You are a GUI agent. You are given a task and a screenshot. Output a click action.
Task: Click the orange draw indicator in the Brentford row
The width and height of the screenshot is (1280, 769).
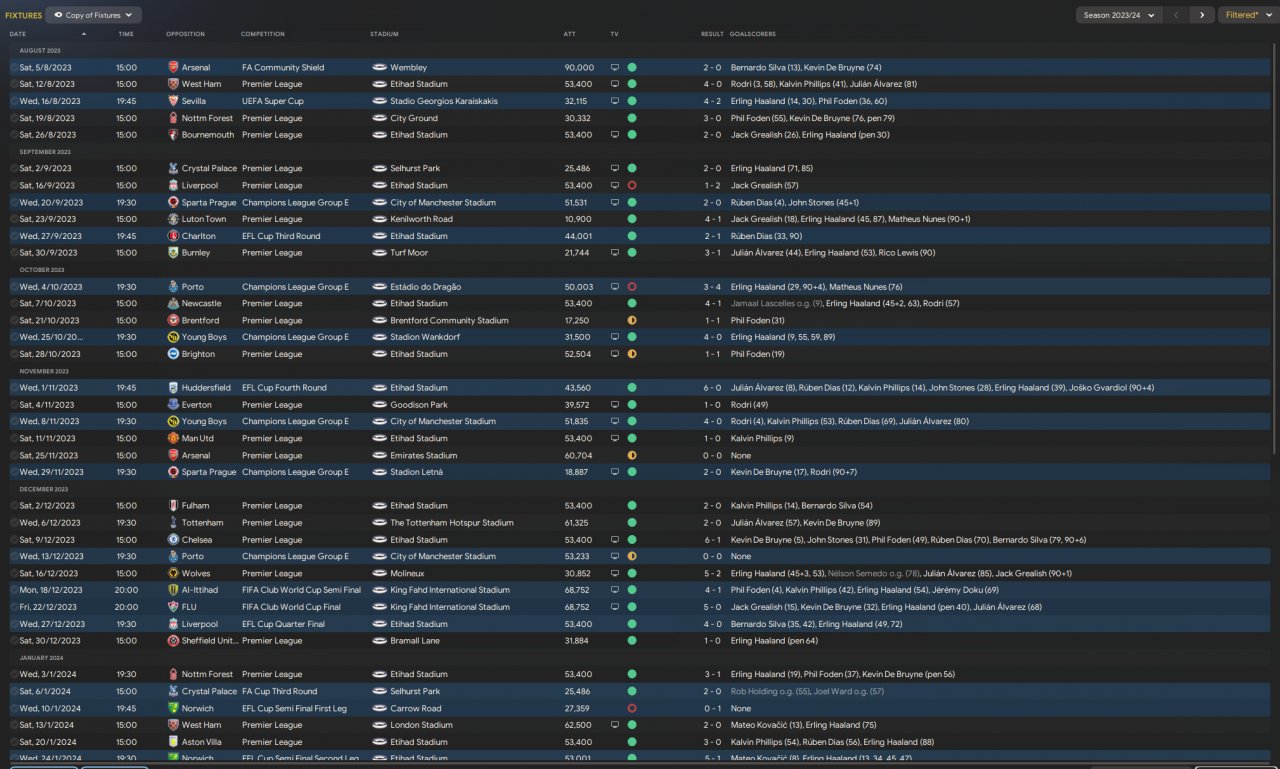632,320
